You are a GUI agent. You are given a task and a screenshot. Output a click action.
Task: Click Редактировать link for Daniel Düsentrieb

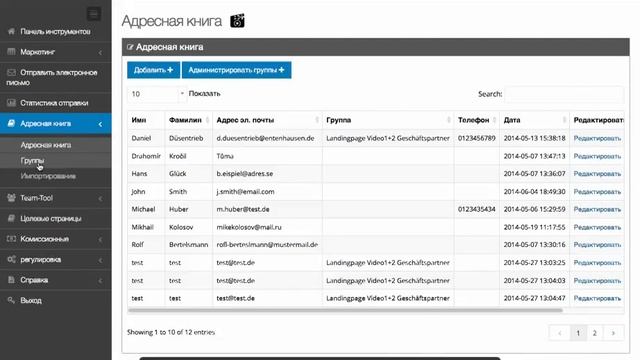pos(597,138)
